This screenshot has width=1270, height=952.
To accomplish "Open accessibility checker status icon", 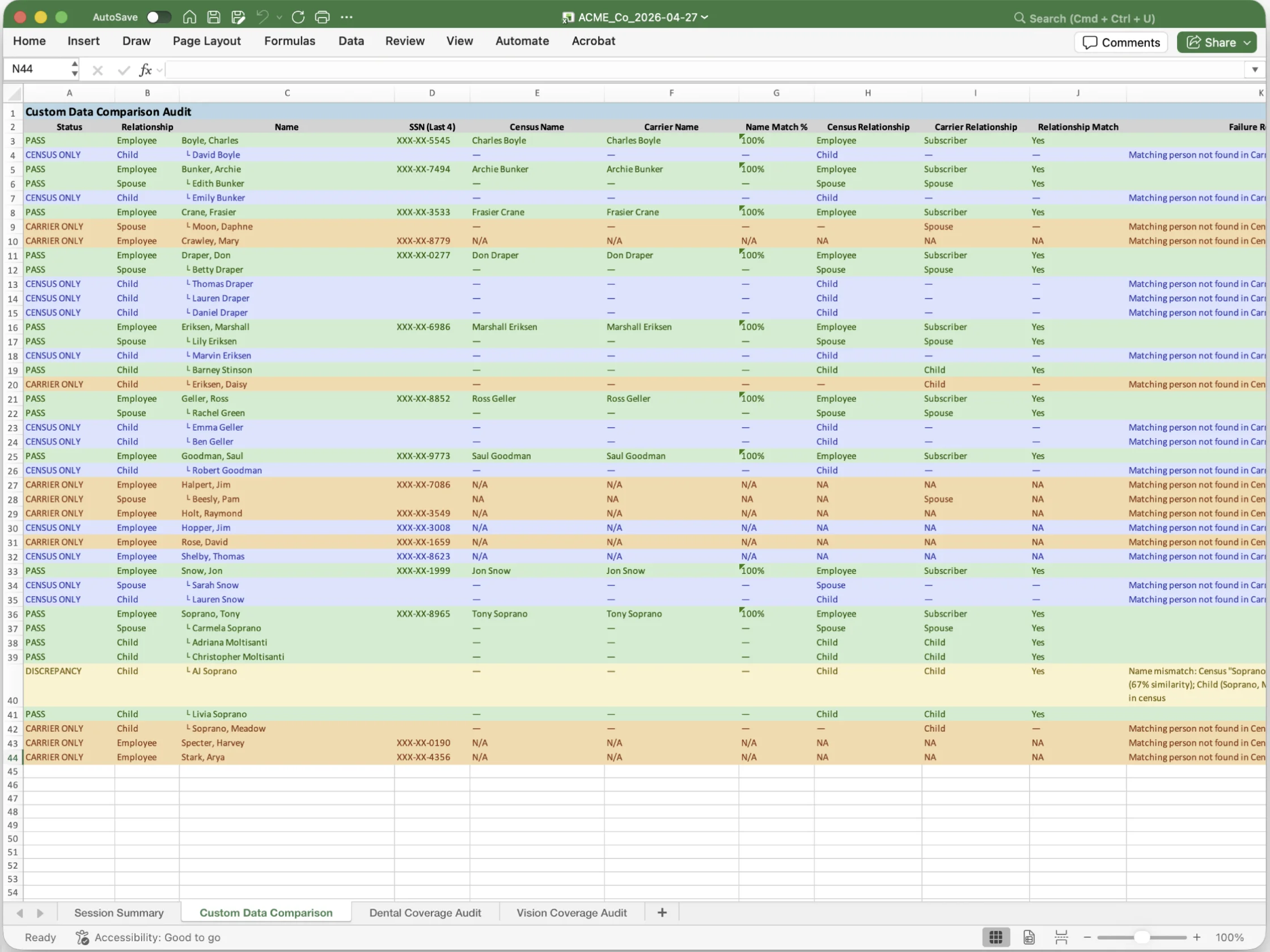I will [x=82, y=937].
